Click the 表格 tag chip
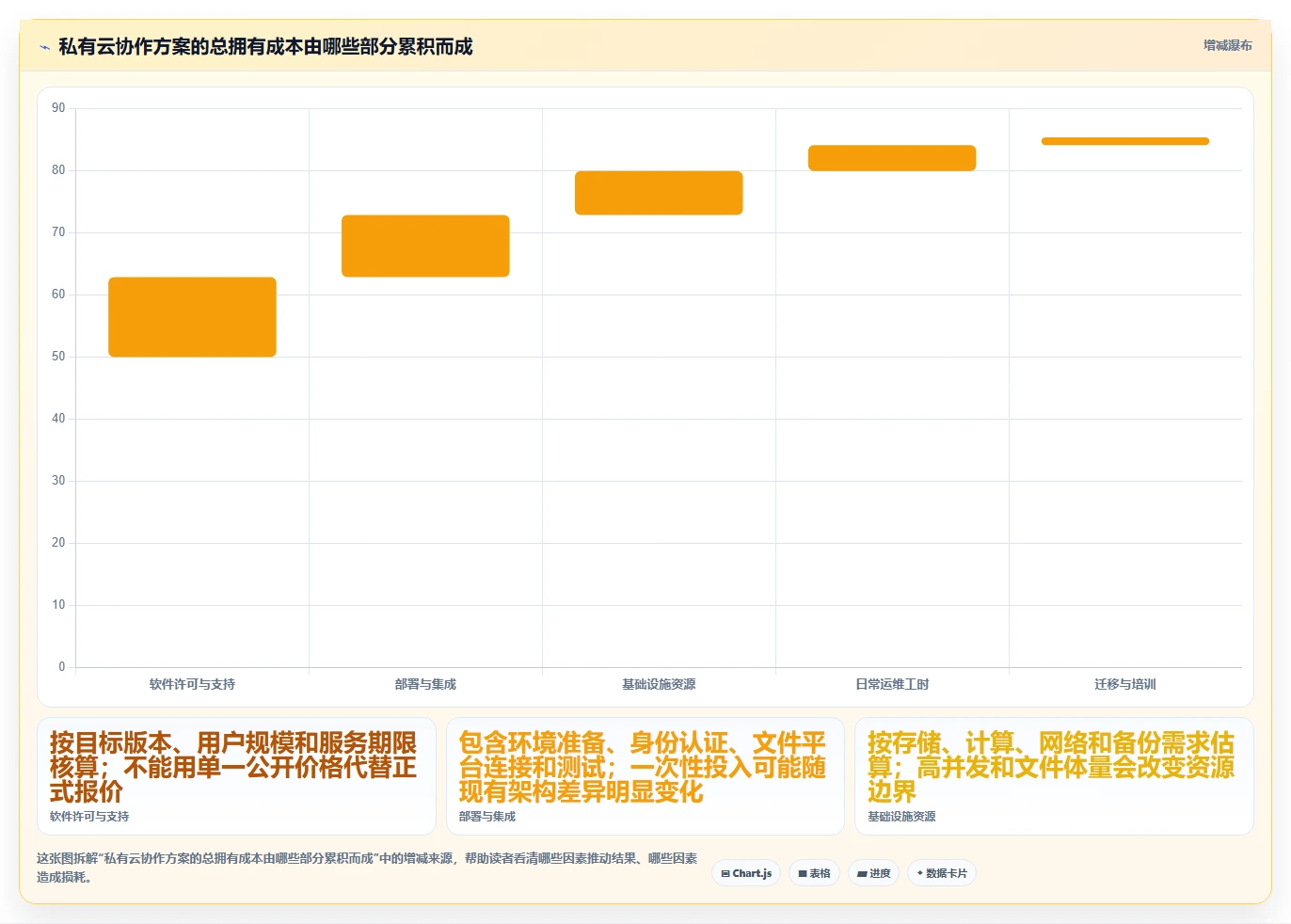 click(814, 873)
